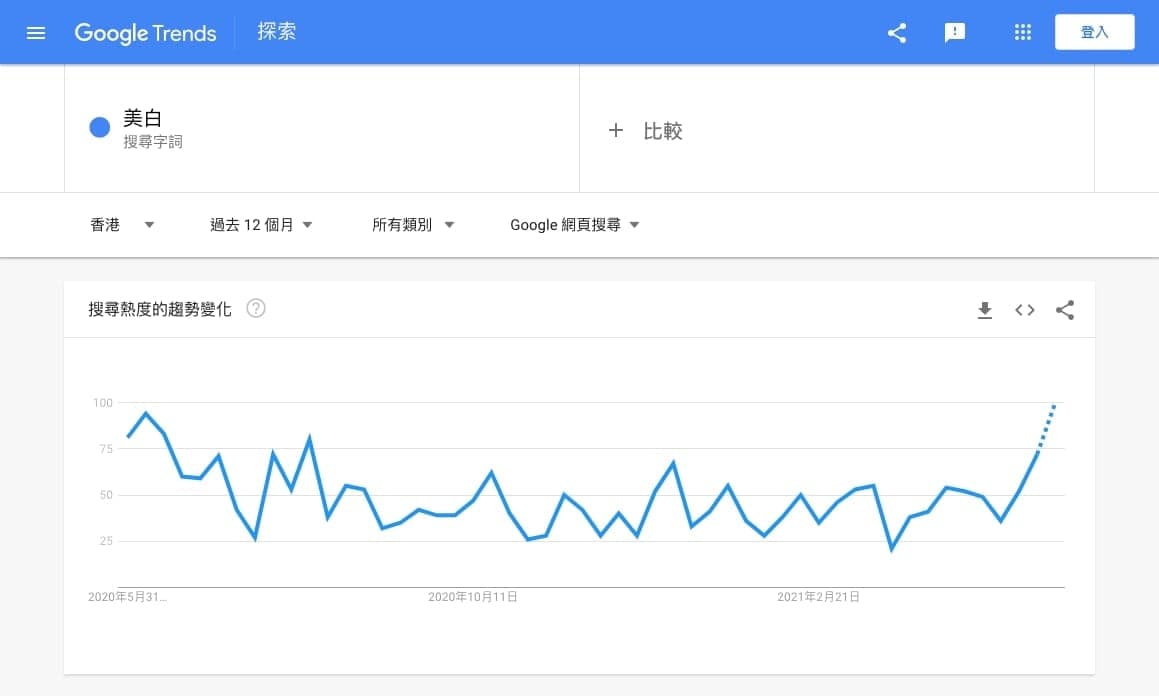
Task: Open the send feedback icon
Action: [x=954, y=33]
